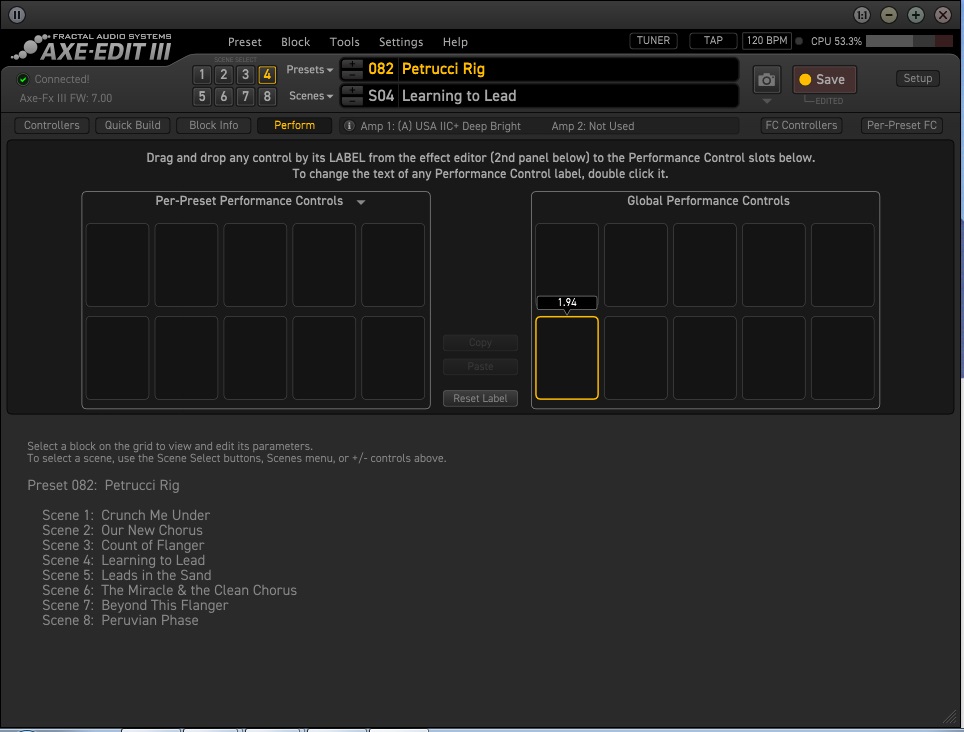This screenshot has height=732, width=964.
Task: Open the Settings menu
Action: tap(401, 42)
